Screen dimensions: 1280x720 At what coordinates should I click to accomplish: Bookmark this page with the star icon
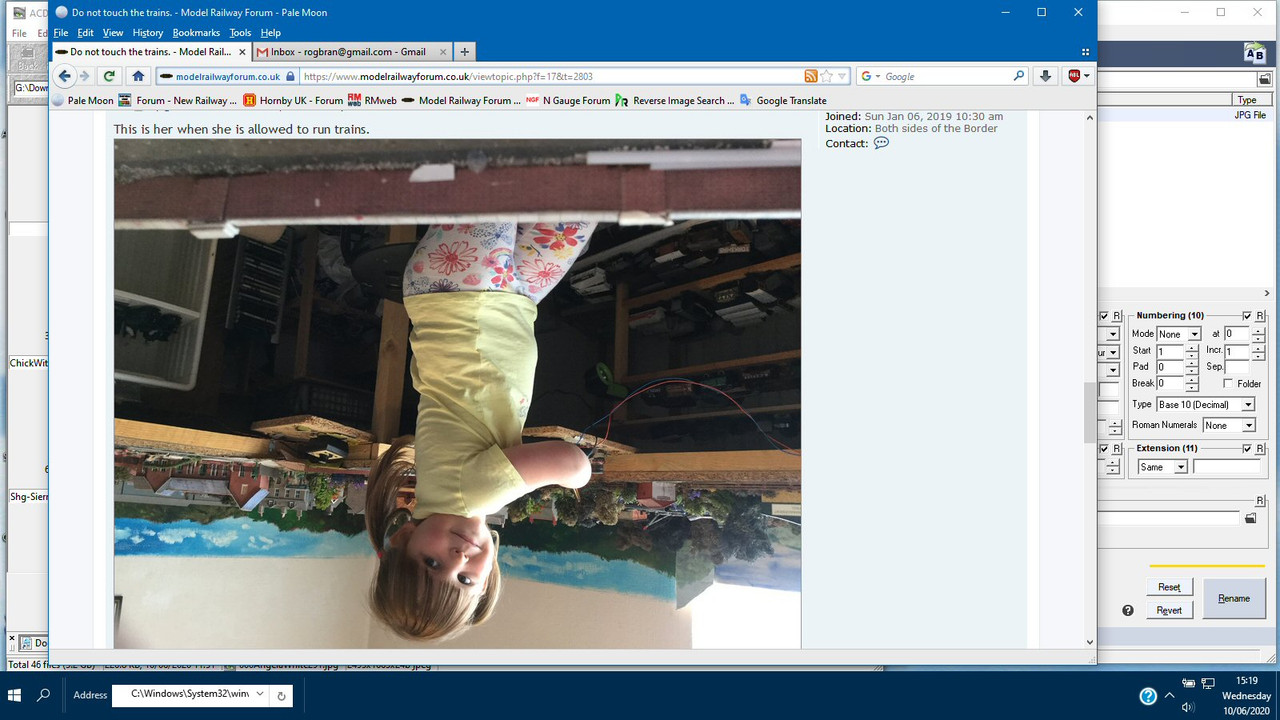coord(827,76)
